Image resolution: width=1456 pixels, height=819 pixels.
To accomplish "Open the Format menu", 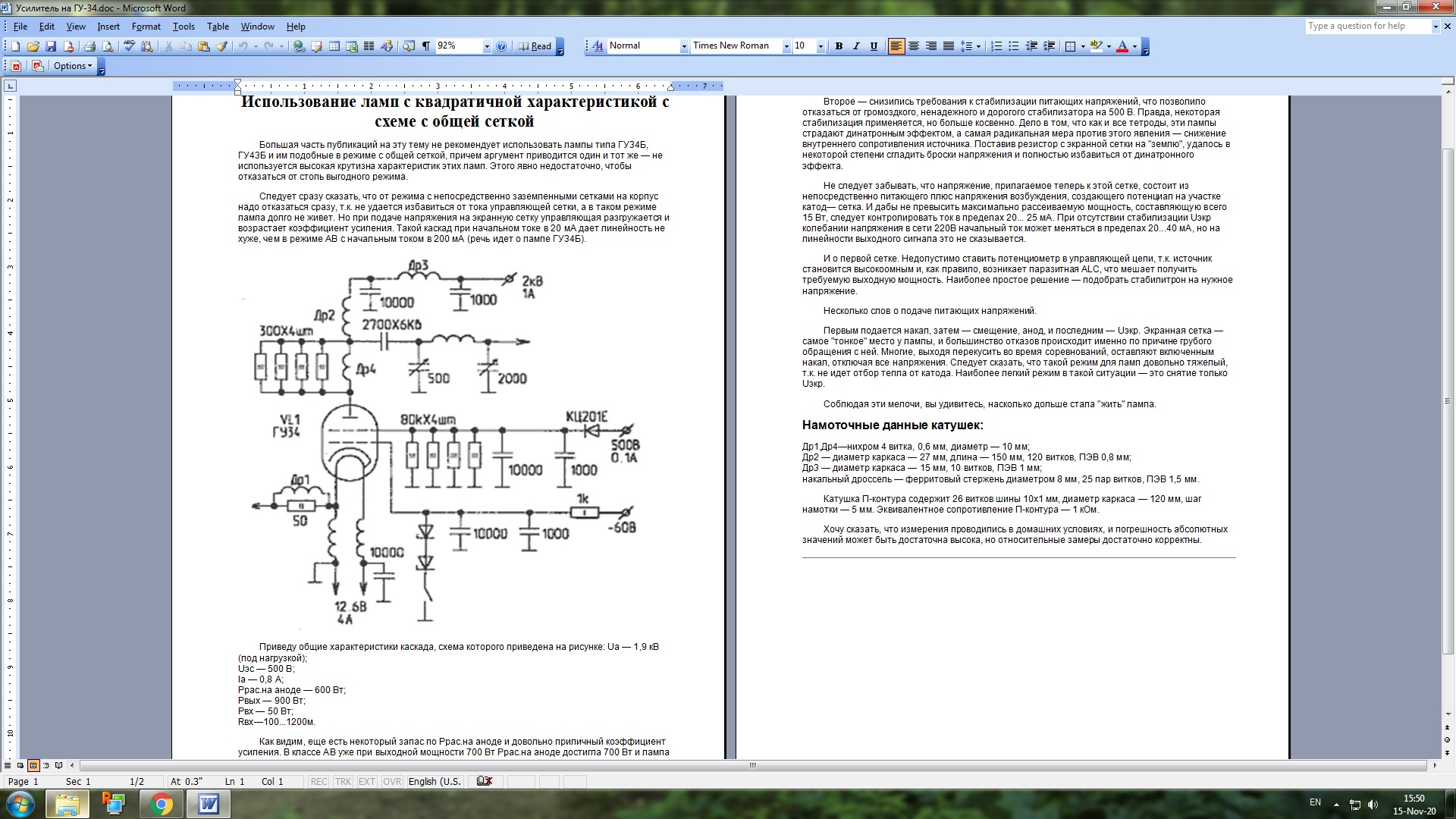I will point(146,27).
